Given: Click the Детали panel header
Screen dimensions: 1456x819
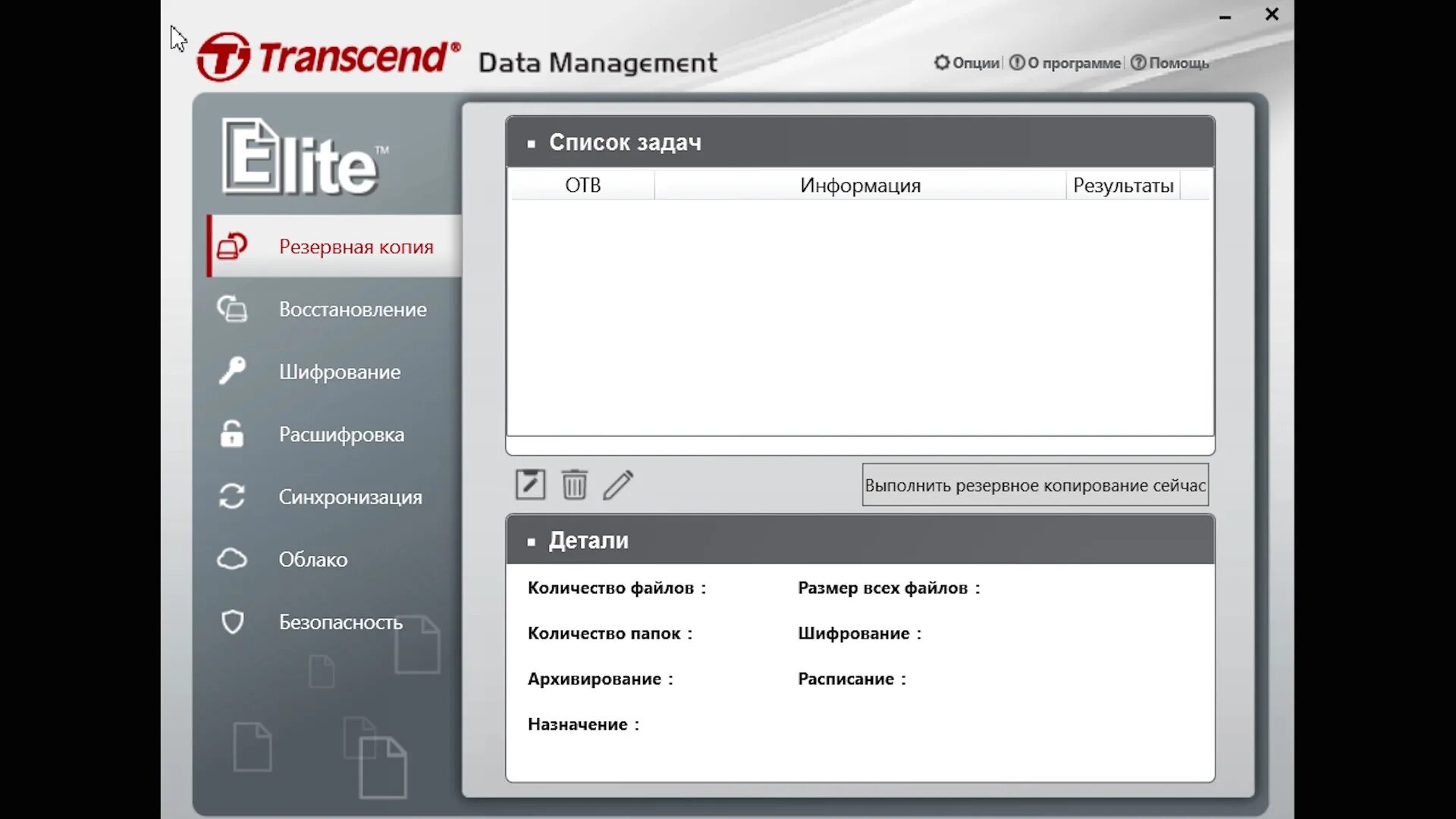Looking at the screenshot, I should pos(860,540).
